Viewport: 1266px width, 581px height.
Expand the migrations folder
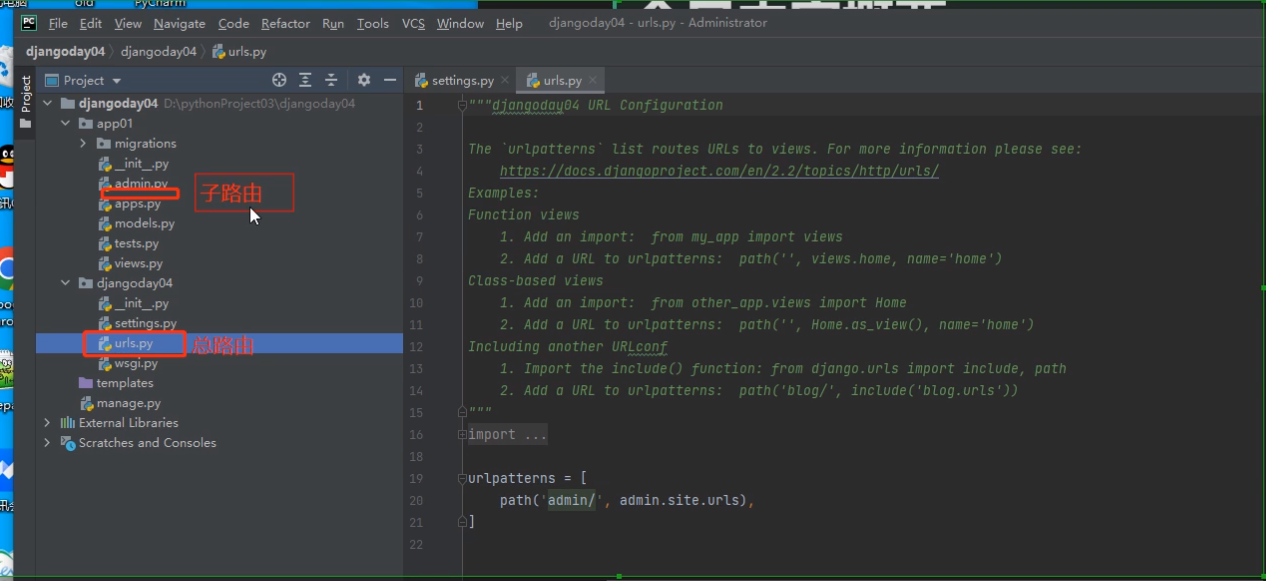83,144
